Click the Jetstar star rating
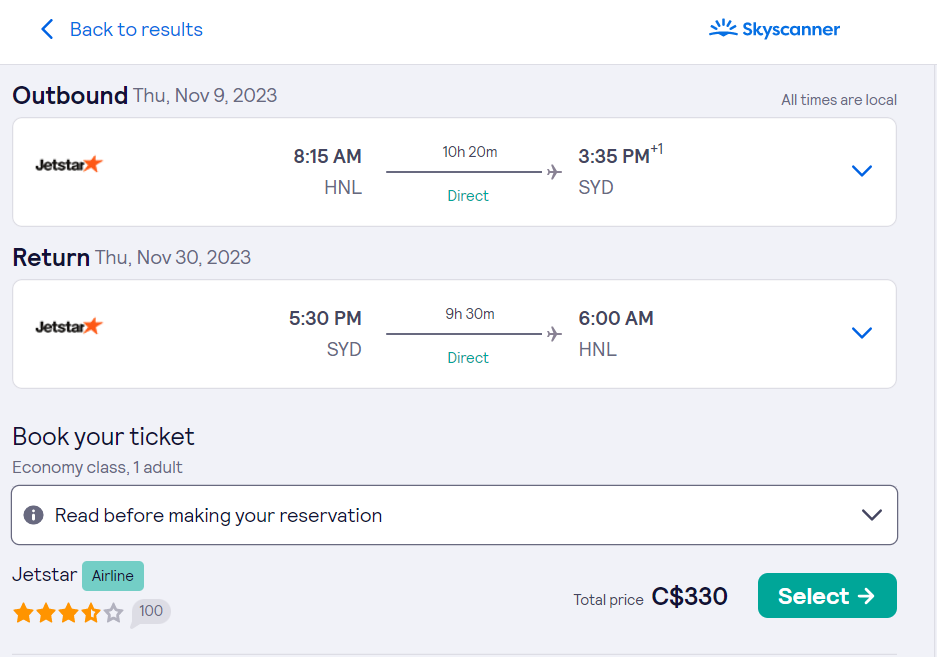 point(68,613)
